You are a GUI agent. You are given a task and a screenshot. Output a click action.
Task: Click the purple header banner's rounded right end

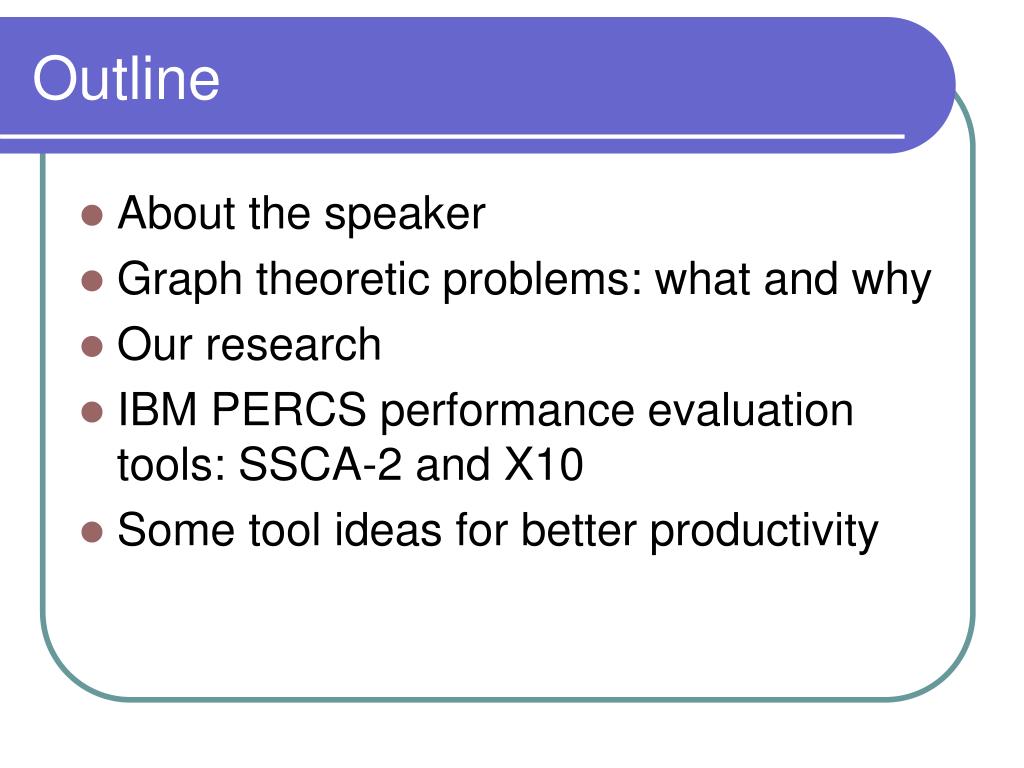click(927, 85)
